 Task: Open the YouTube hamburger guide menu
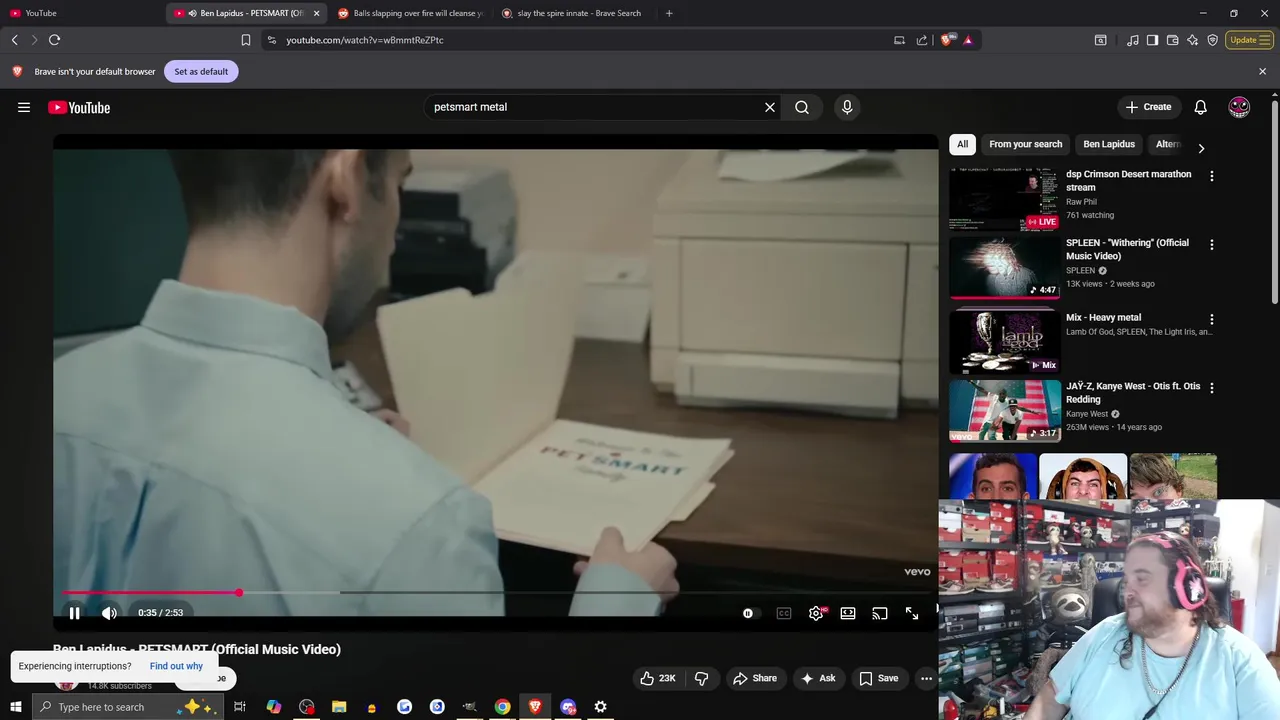[24, 107]
